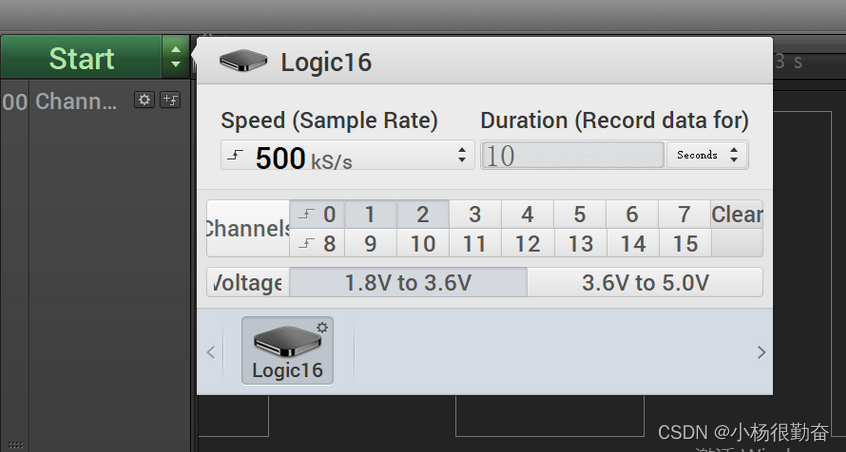
Task: Toggle channel 12
Action: tap(527, 243)
